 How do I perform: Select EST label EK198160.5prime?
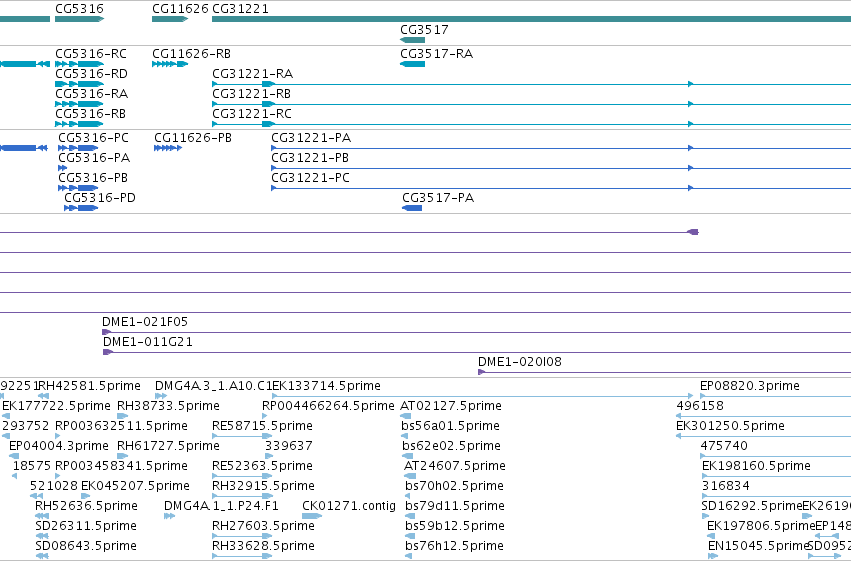click(756, 466)
